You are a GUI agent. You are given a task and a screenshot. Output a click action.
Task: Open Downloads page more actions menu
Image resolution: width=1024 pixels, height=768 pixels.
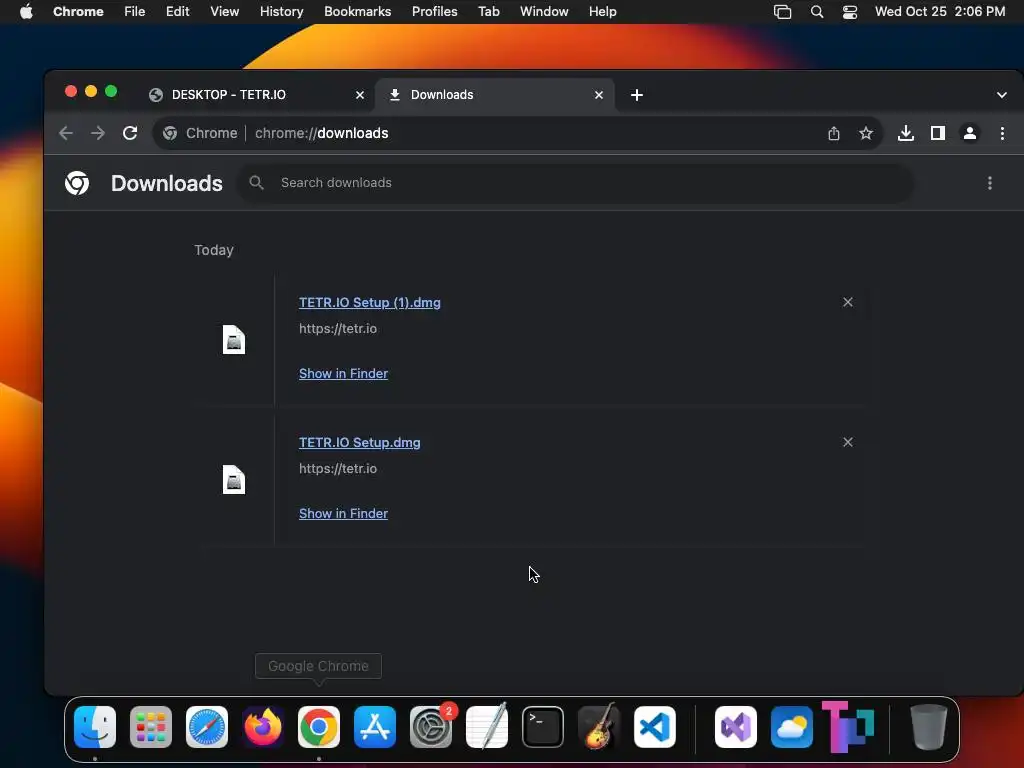click(990, 183)
